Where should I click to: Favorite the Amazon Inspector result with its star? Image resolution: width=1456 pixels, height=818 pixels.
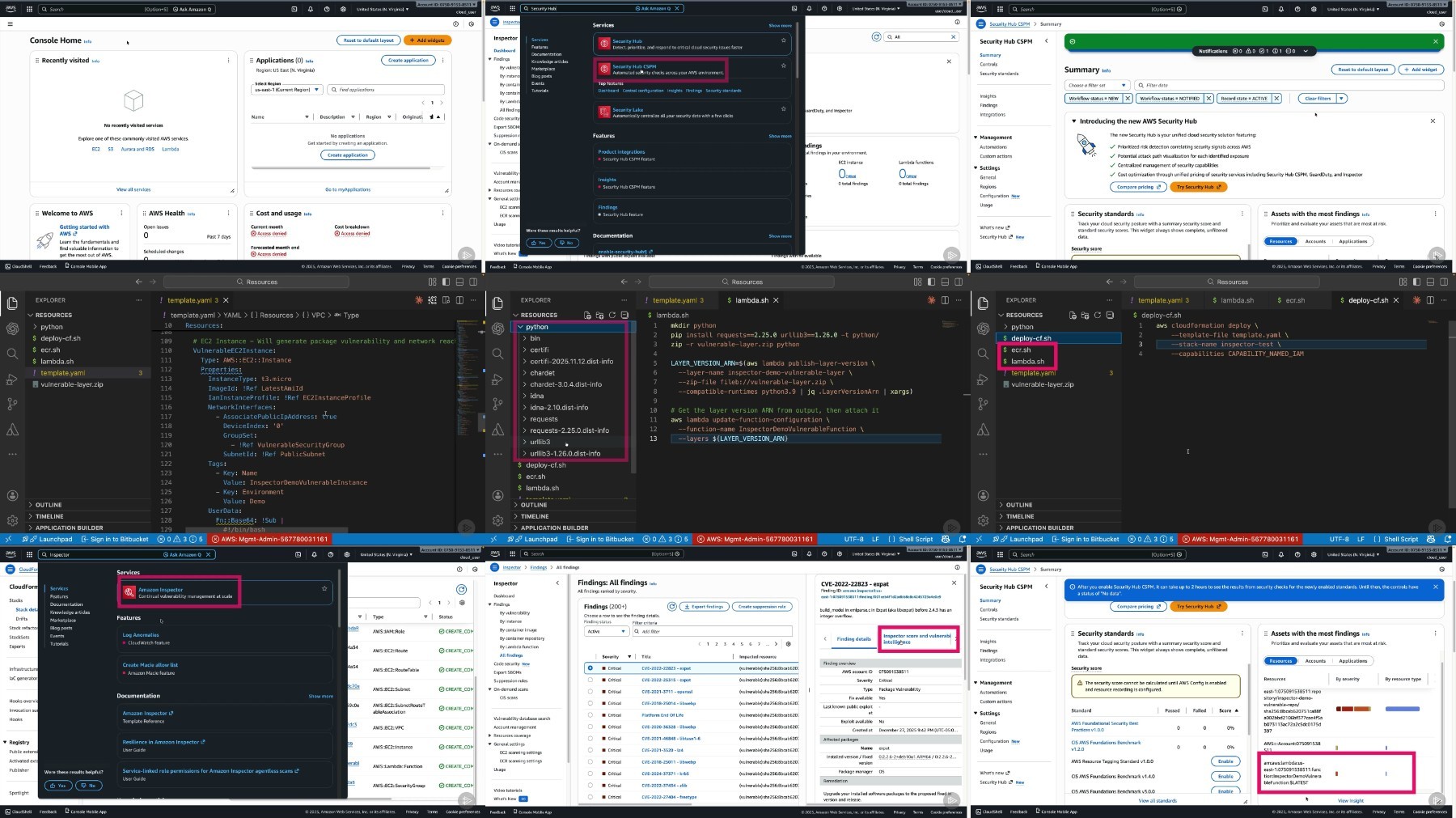324,589
